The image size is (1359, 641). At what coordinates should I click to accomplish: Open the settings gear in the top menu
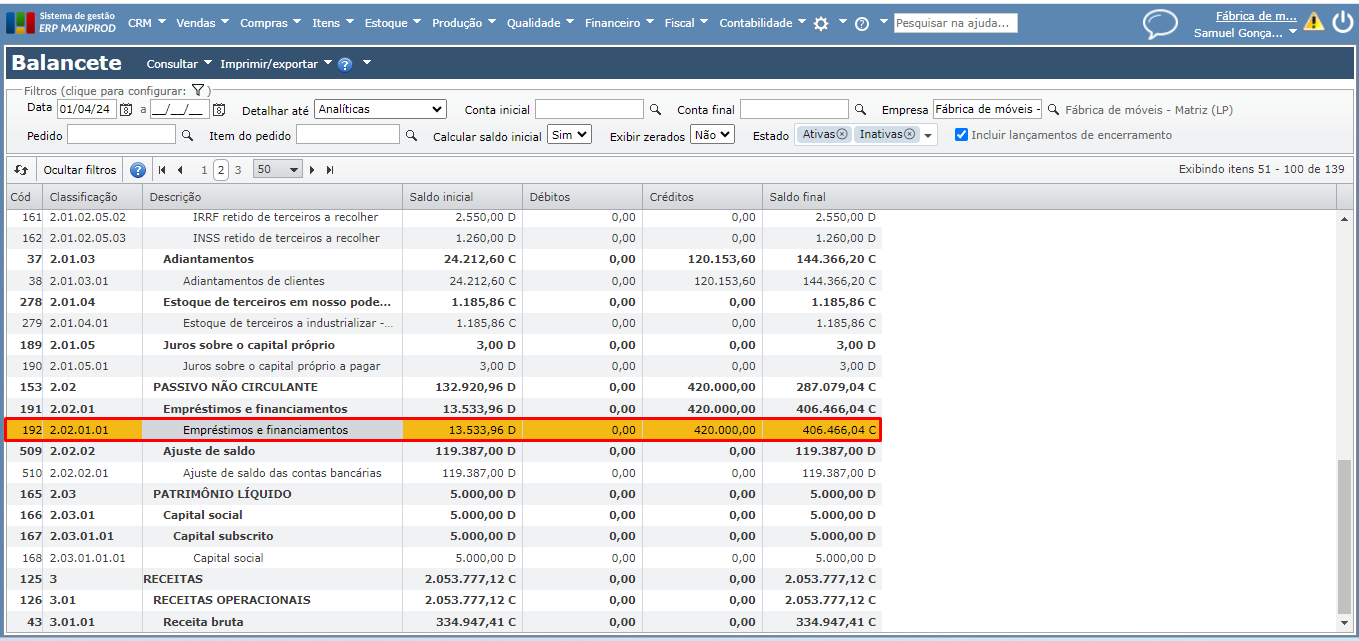[x=821, y=23]
